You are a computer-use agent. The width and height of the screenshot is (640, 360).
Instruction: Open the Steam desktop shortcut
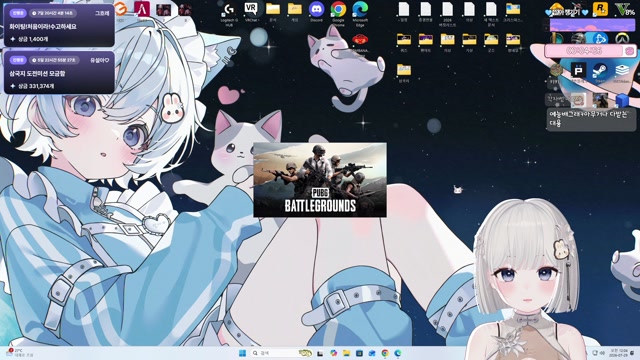coord(599,71)
